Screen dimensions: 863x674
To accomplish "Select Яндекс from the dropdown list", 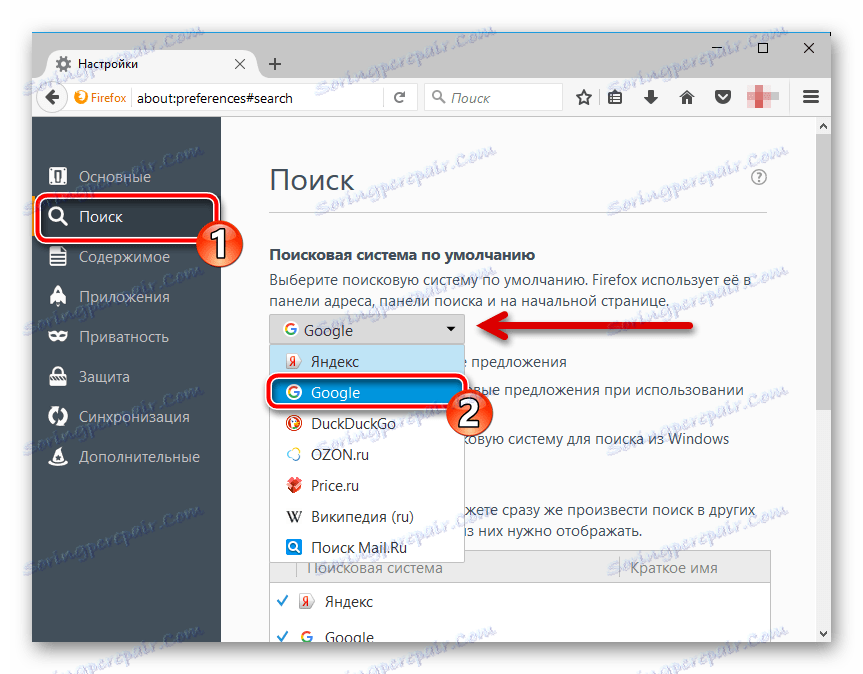I will (367, 361).
